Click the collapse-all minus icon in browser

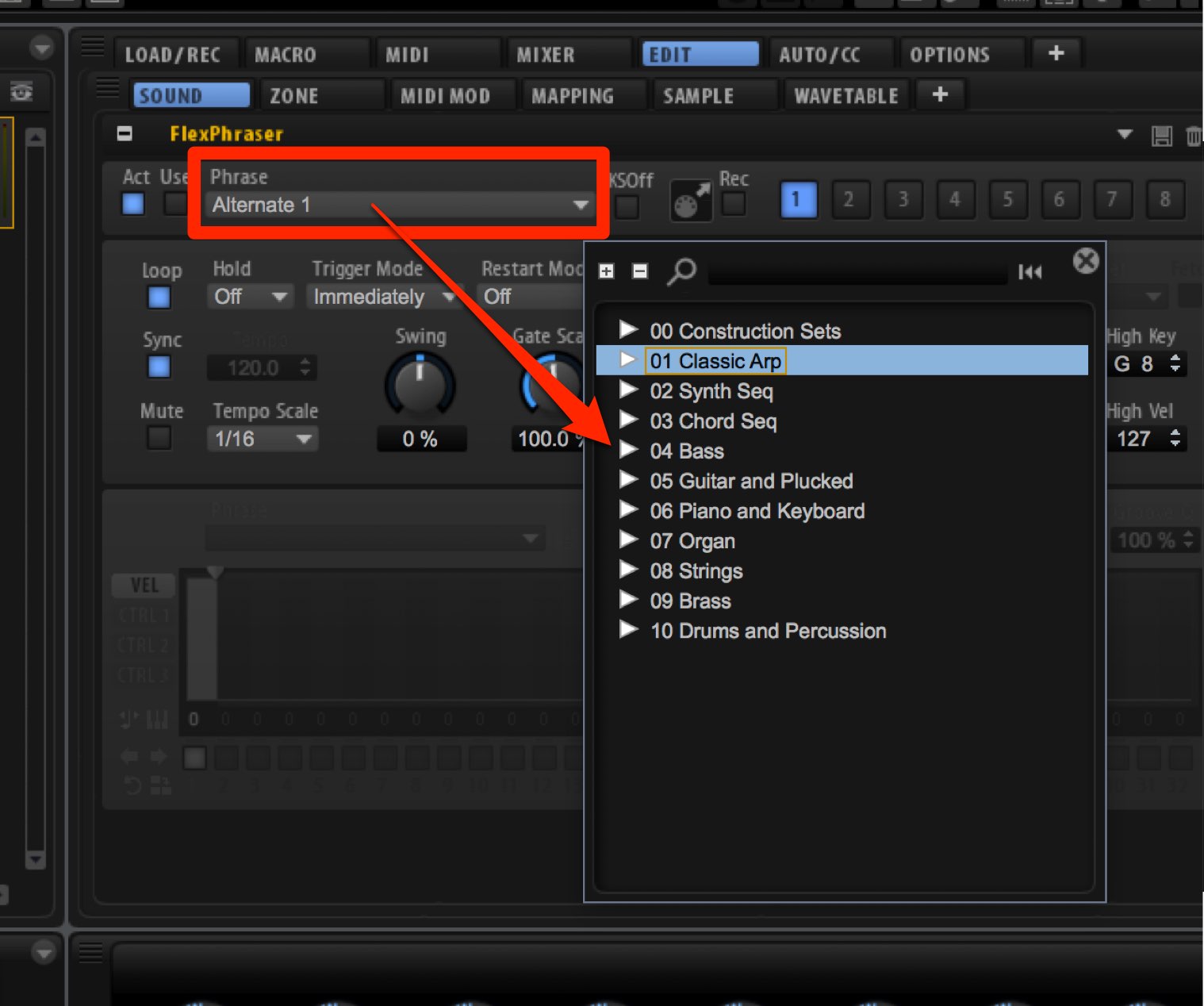(640, 271)
